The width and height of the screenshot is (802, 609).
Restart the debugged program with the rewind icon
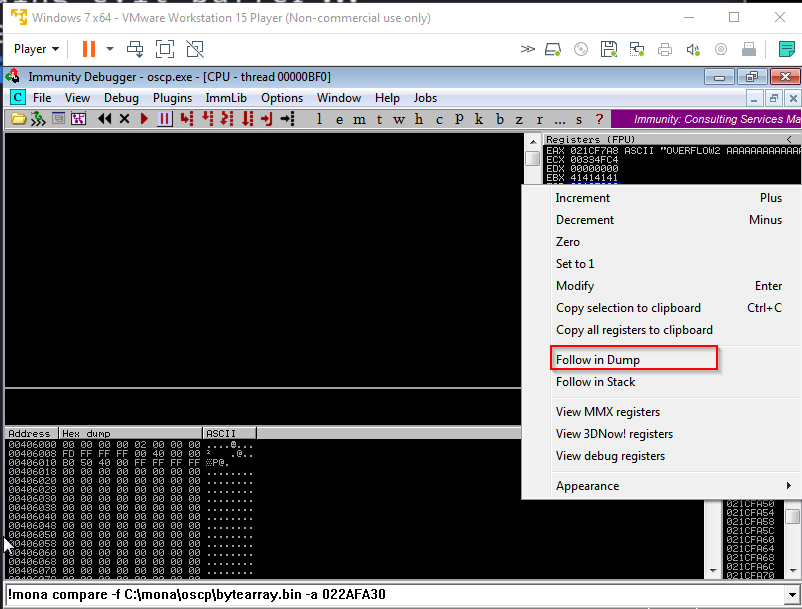coord(104,118)
